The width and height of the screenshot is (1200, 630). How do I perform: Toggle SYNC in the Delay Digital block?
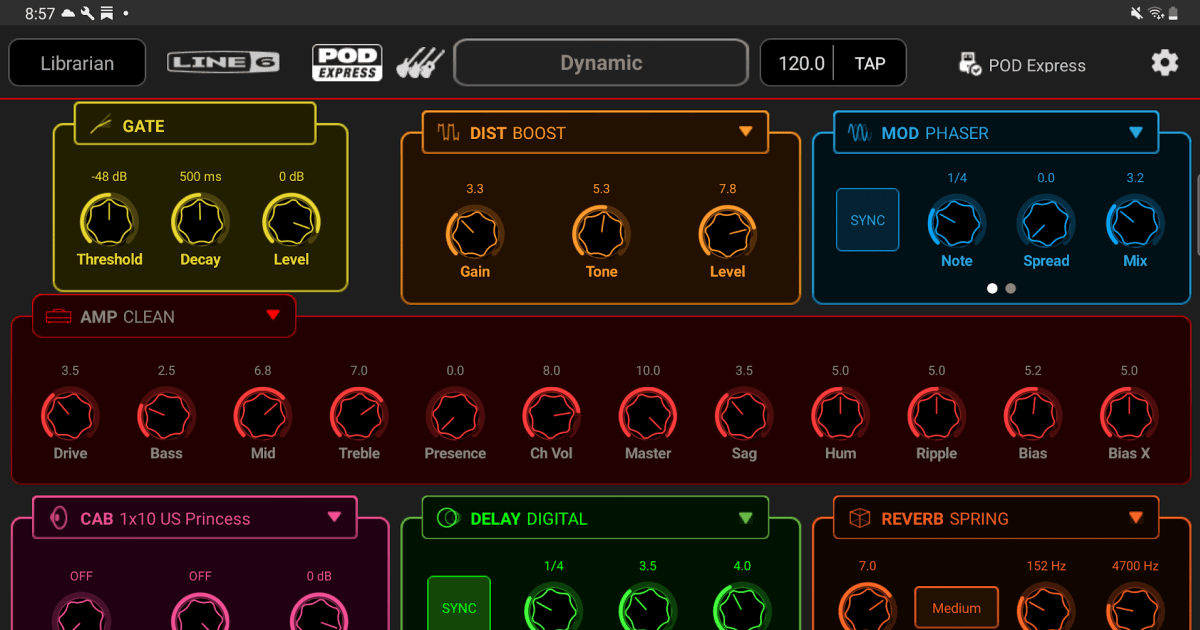(459, 604)
